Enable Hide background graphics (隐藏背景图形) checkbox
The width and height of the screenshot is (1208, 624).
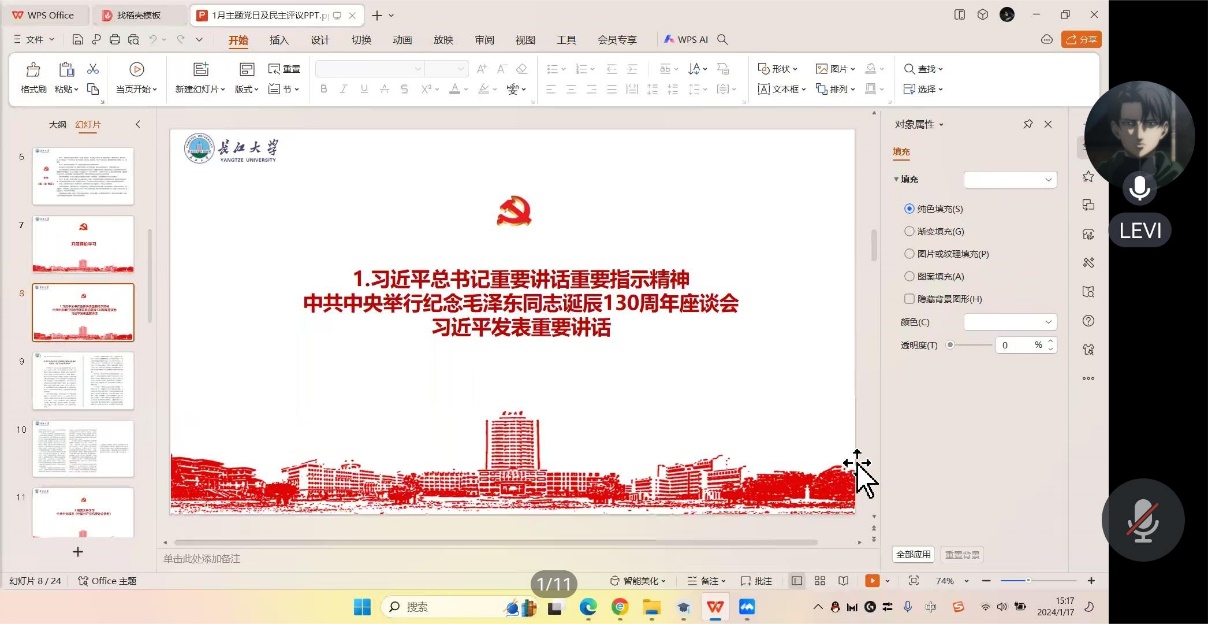tap(909, 299)
